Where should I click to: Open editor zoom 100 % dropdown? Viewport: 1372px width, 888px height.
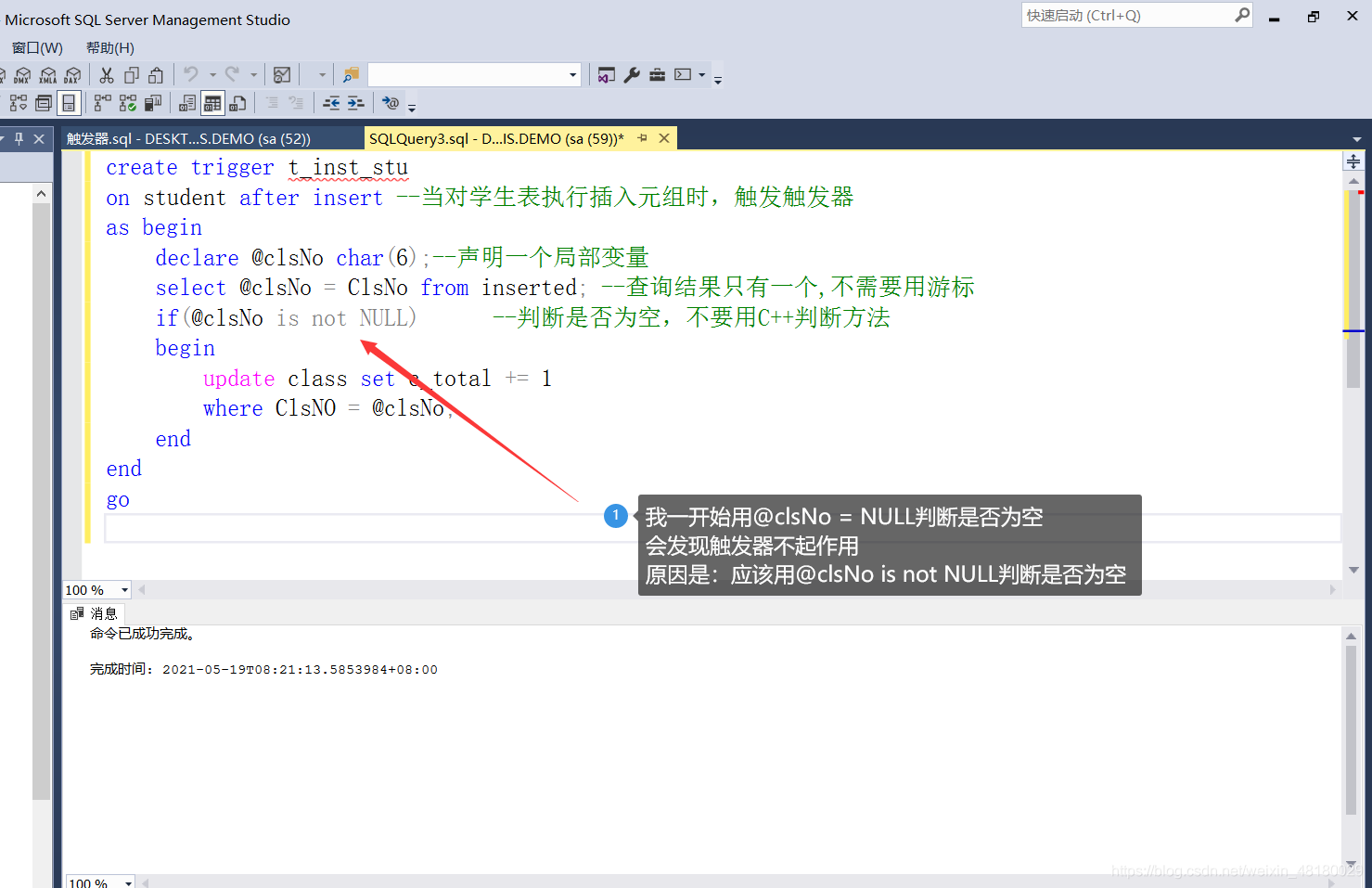coord(124,590)
